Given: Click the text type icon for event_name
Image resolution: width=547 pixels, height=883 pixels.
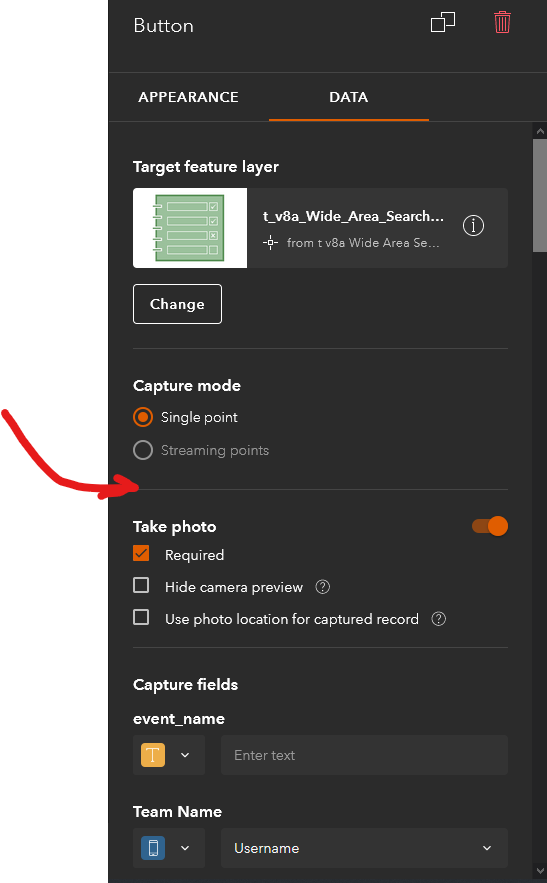Looking at the screenshot, I should [153, 755].
